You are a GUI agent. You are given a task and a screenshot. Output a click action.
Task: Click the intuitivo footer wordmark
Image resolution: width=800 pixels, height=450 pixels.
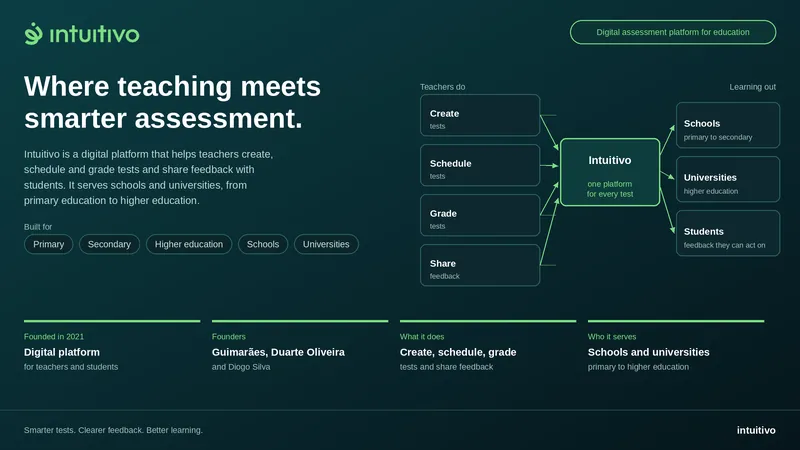[x=756, y=430]
